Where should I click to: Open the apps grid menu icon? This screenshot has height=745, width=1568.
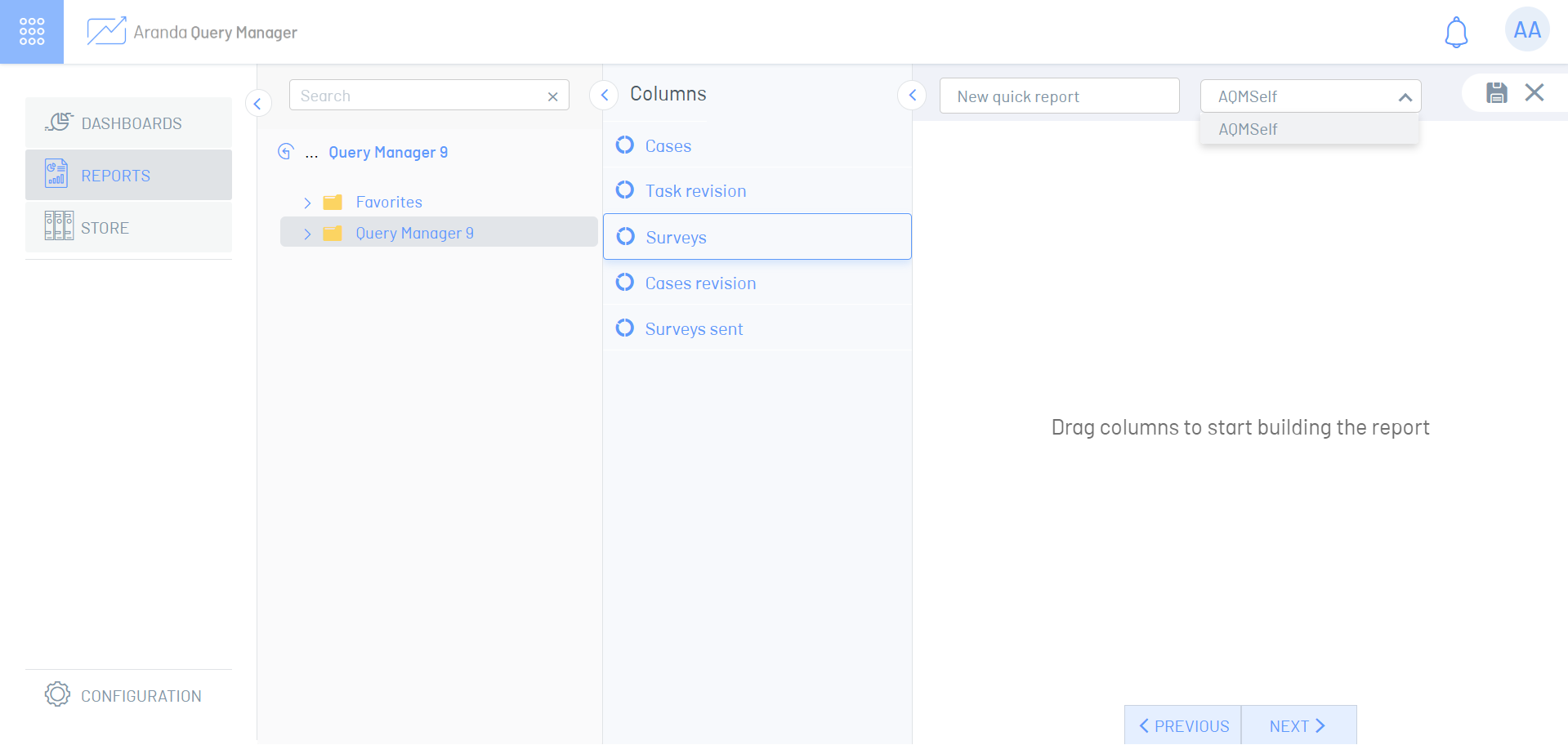click(x=32, y=31)
